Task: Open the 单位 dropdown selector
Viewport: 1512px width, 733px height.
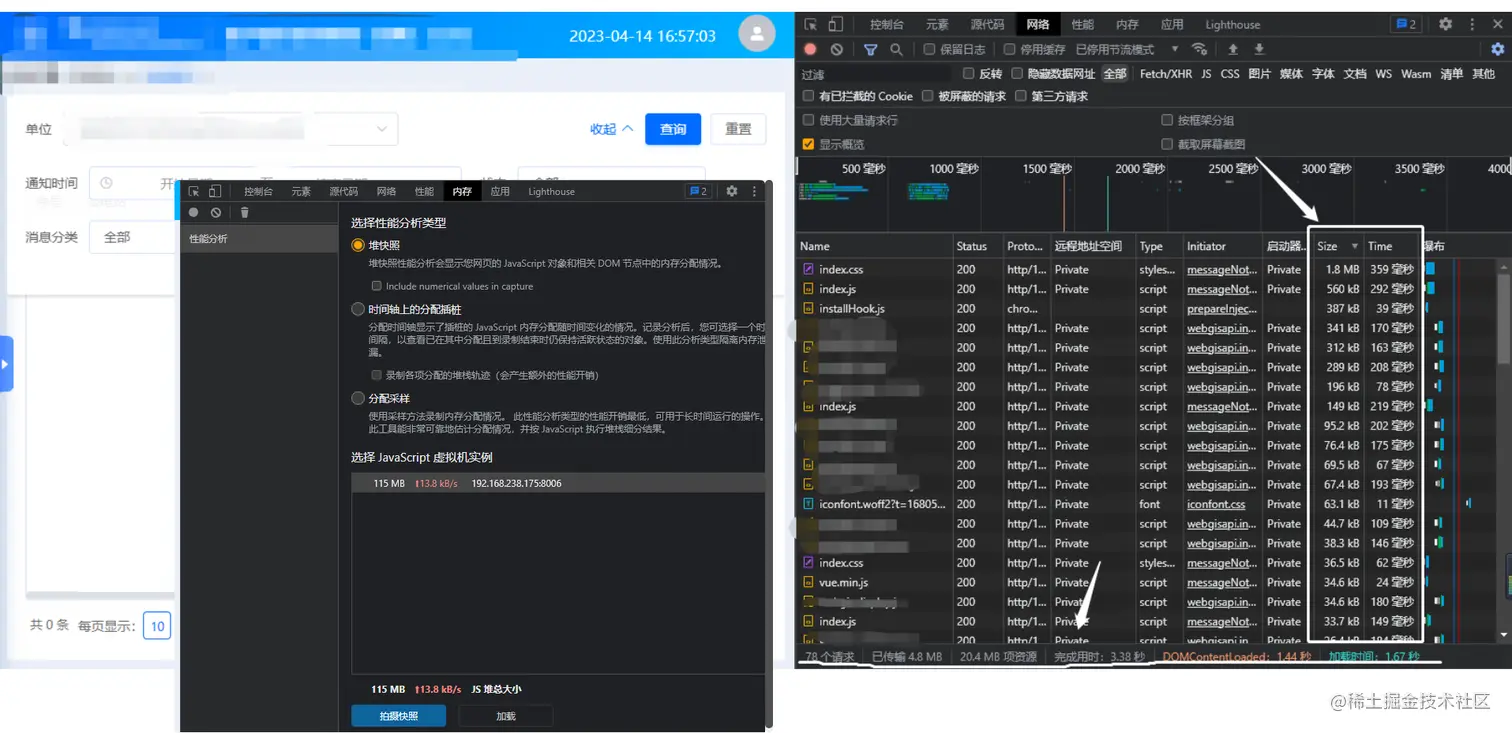Action: (230, 129)
